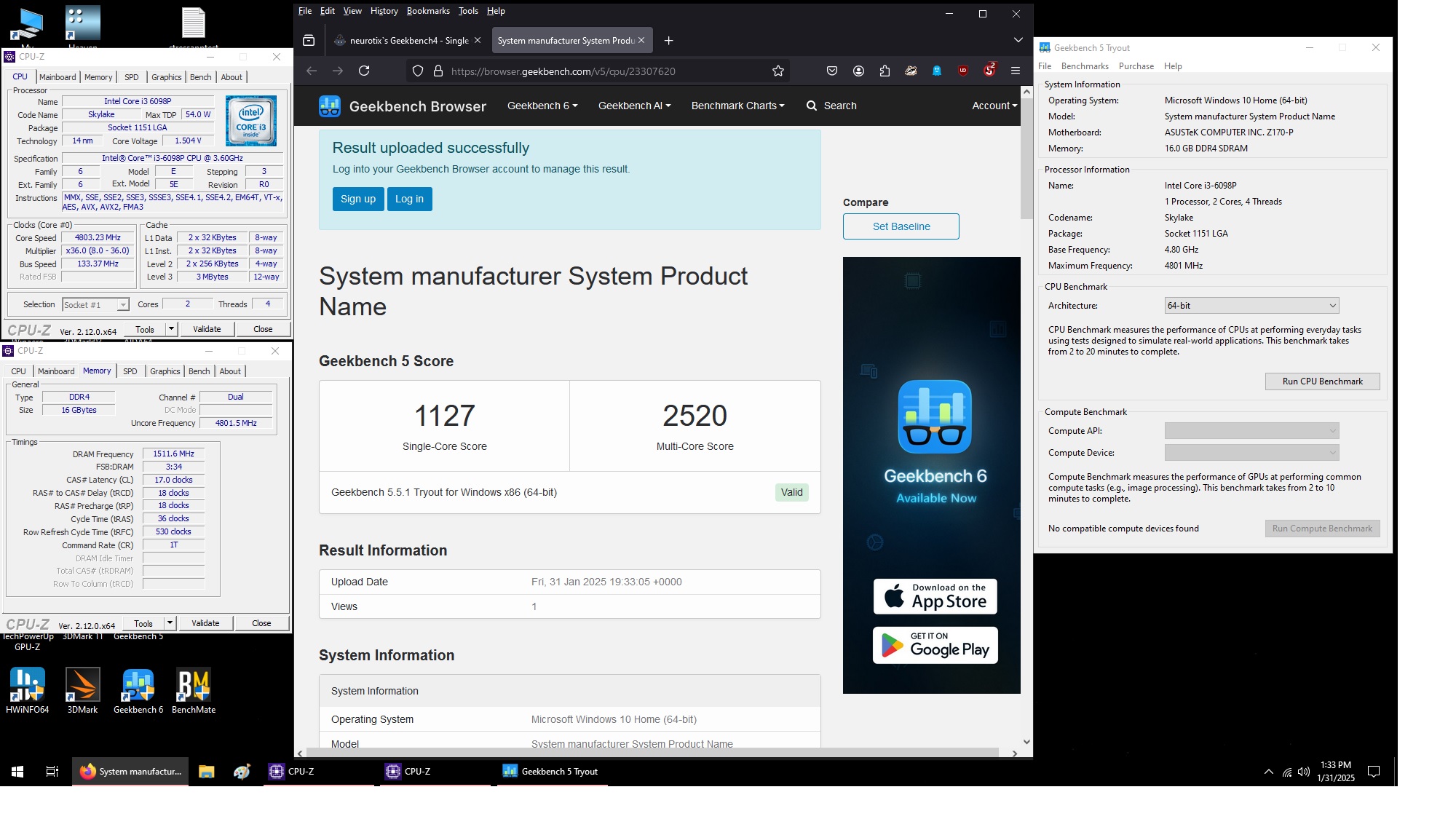The image size is (1456, 819).
Task: Open Tools dropdown arrow in CPU-Z Memory window
Action: [170, 623]
